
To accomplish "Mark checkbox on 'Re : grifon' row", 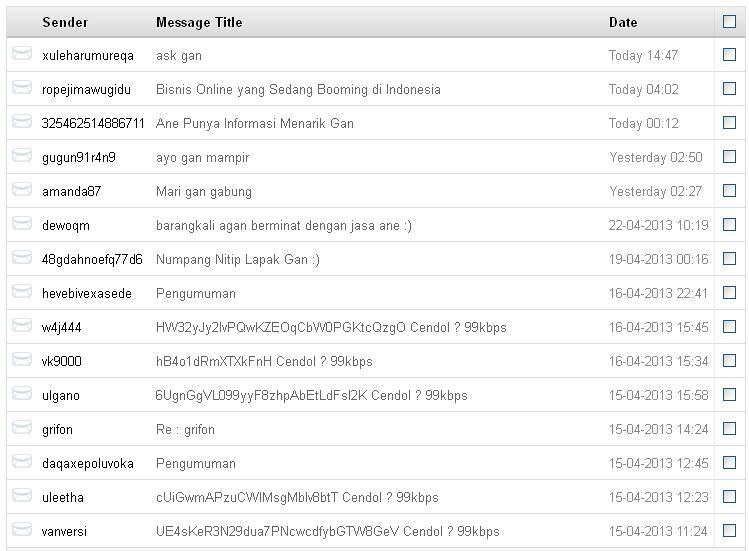I will [x=729, y=429].
